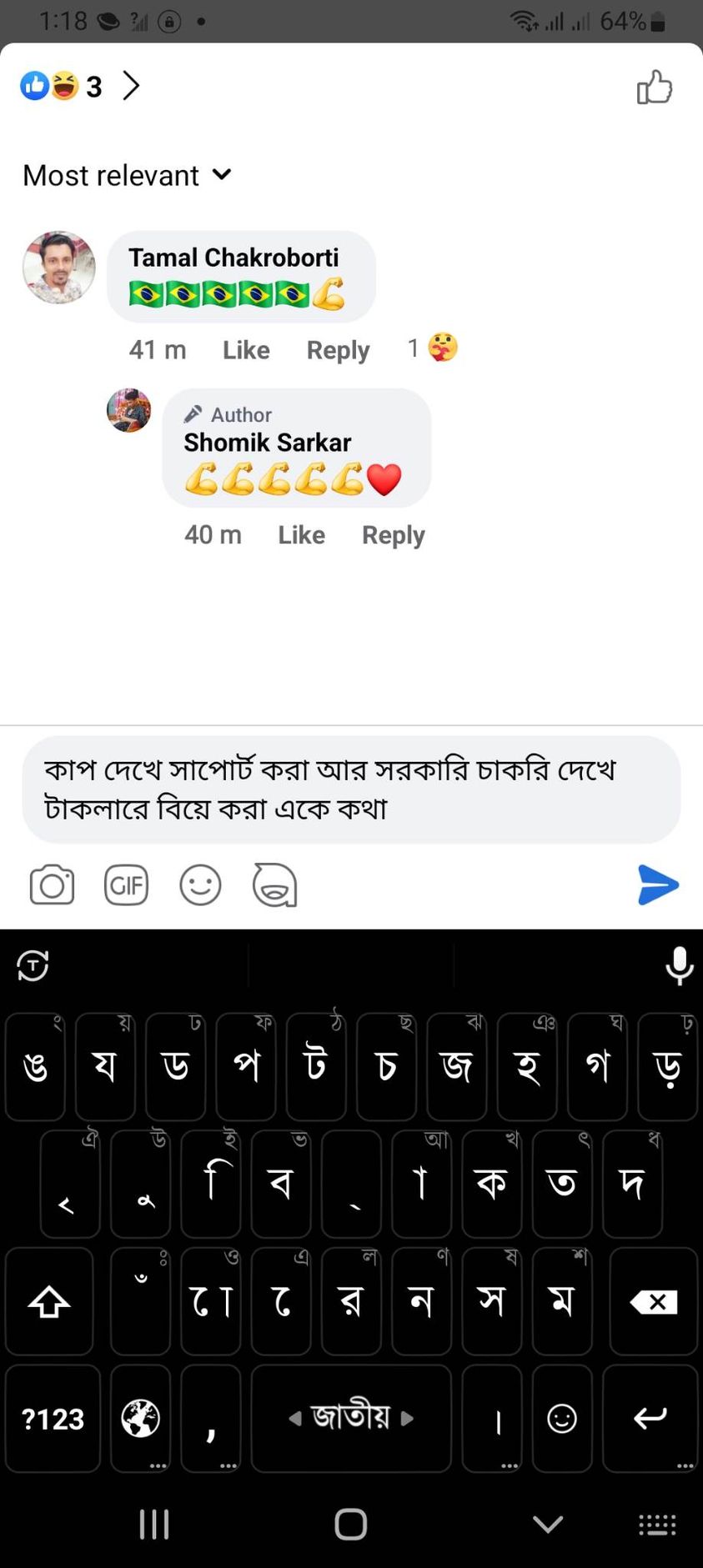Open the recent apps navigation button
Viewport: 703px width, 1568px height.
click(x=154, y=1524)
